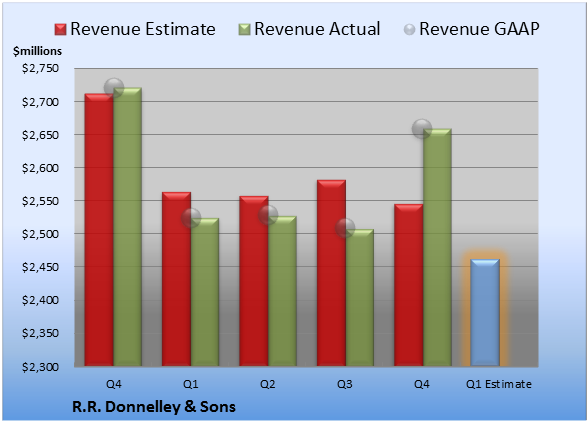Image resolution: width=588 pixels, height=422 pixels.
Task: Click the 'Q1' category label
Action: click(190, 384)
